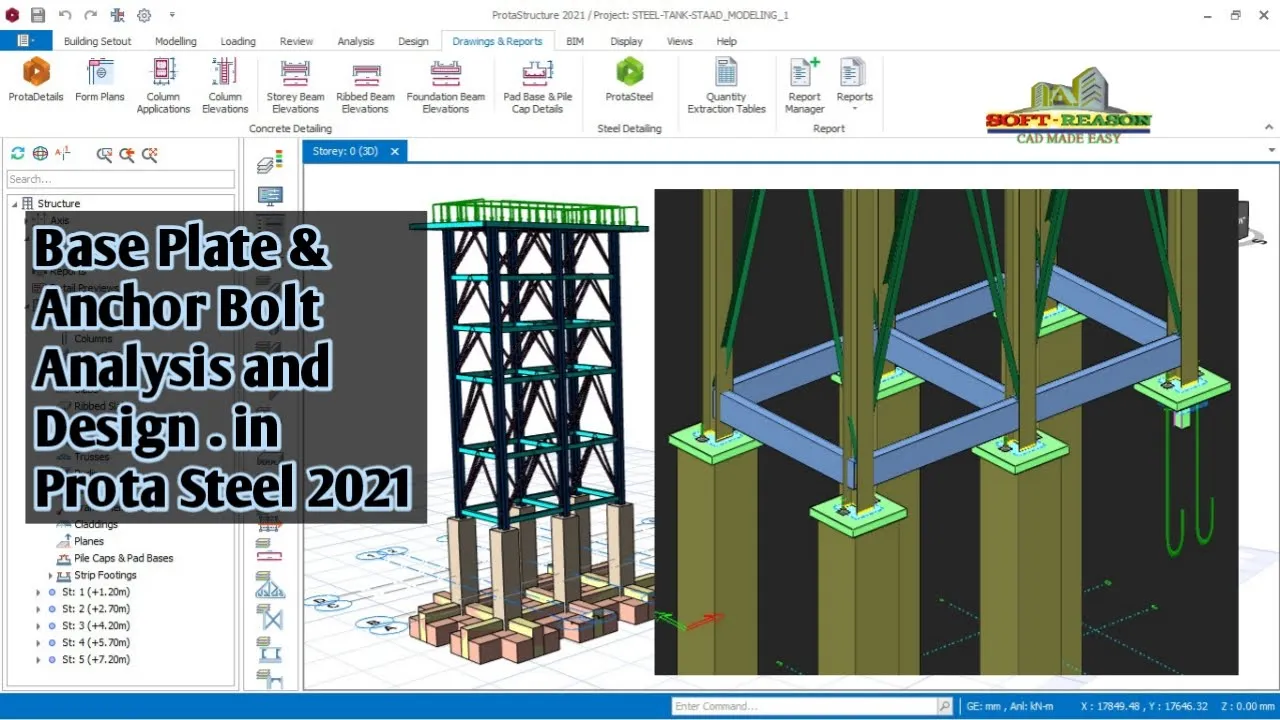This screenshot has width=1280, height=720.
Task: Expand the St: 3 (+4.20m) node
Action: (38, 626)
